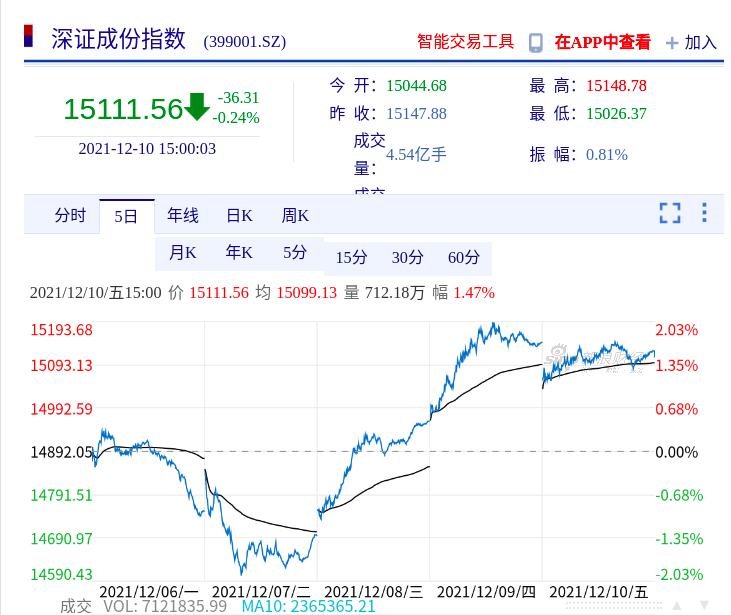
Task: Open the three-dot chart options menu
Action: tap(704, 213)
